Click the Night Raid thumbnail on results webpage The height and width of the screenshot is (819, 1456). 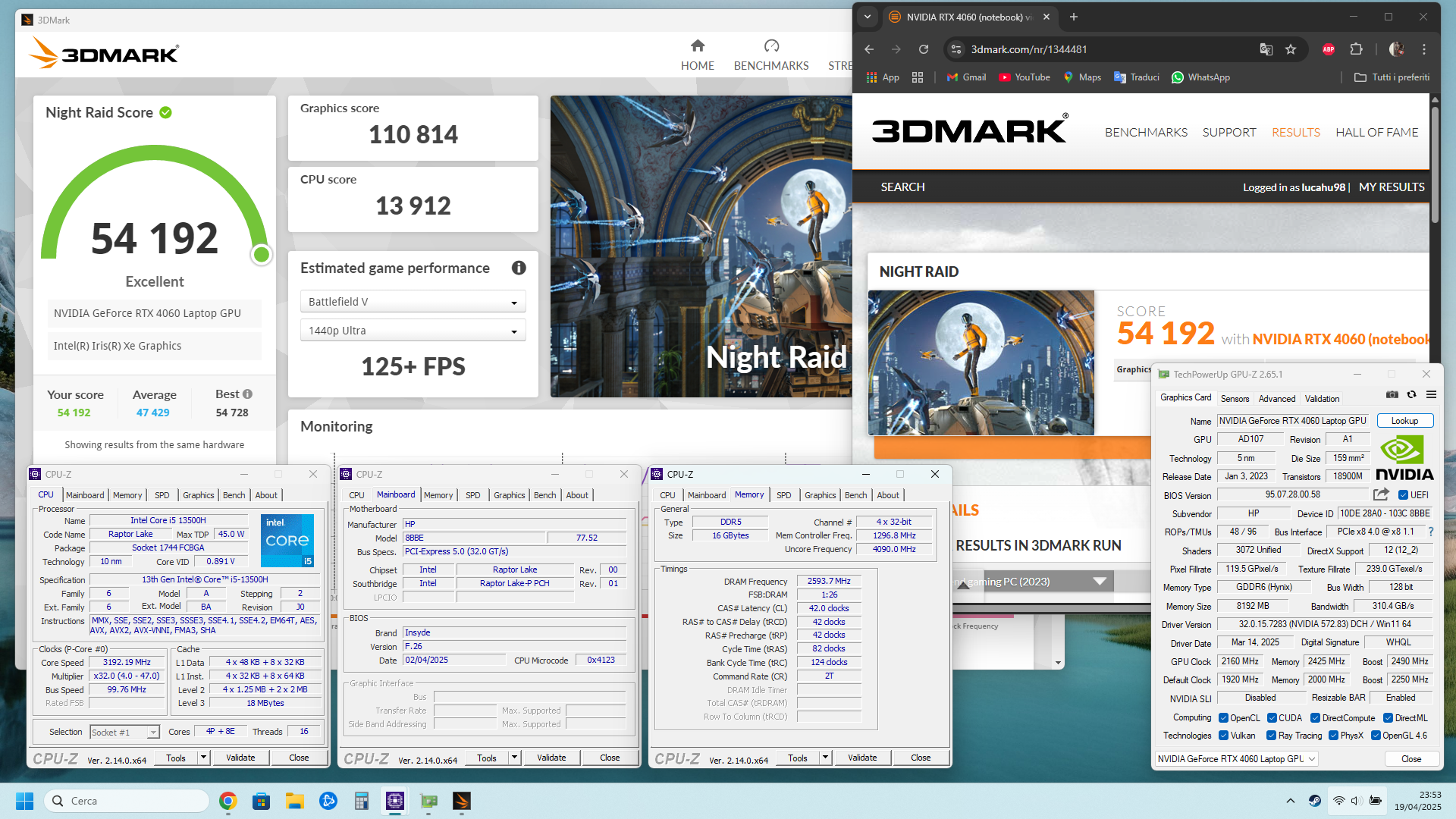(x=981, y=362)
